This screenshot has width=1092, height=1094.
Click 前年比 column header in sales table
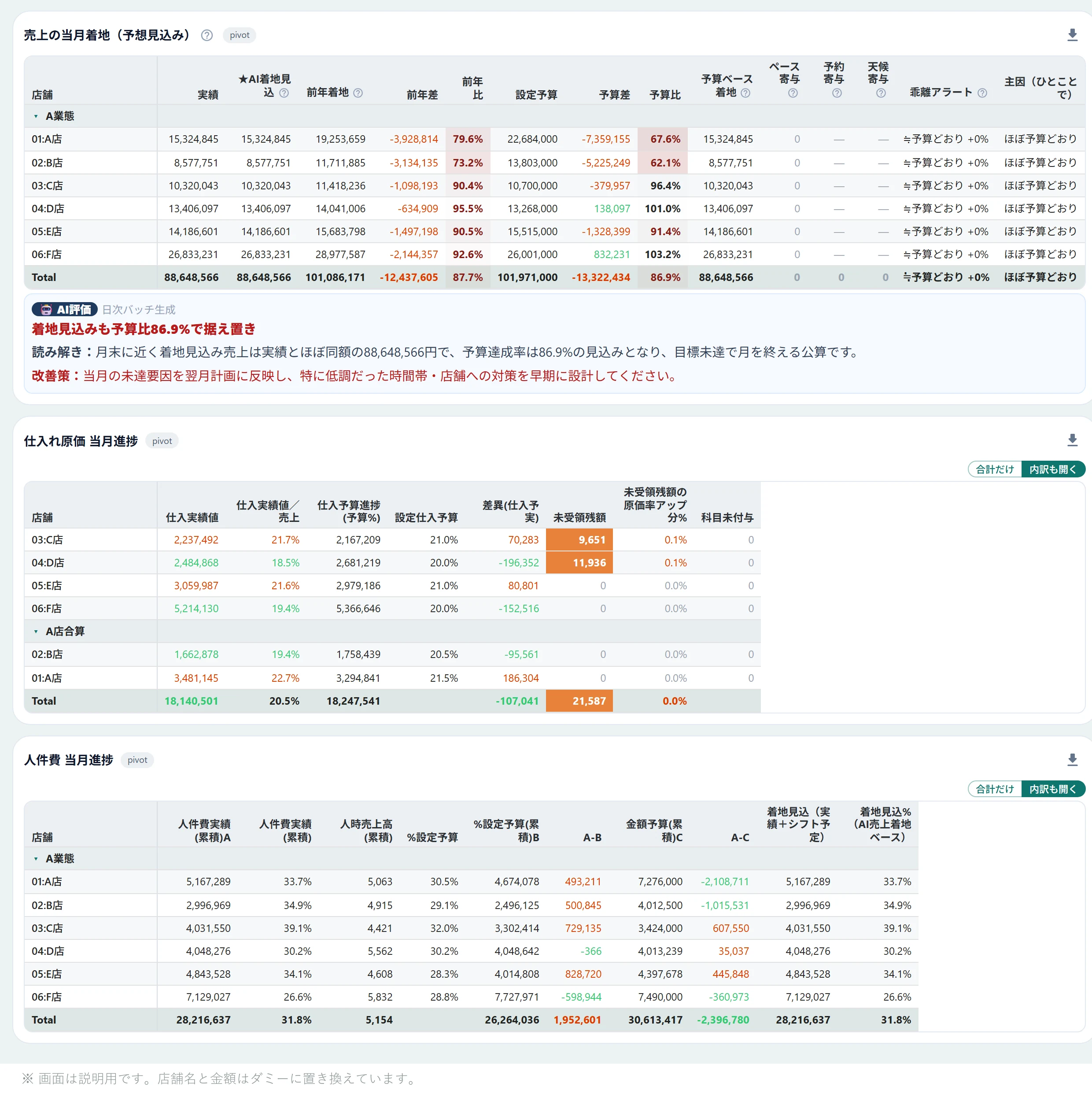472,88
